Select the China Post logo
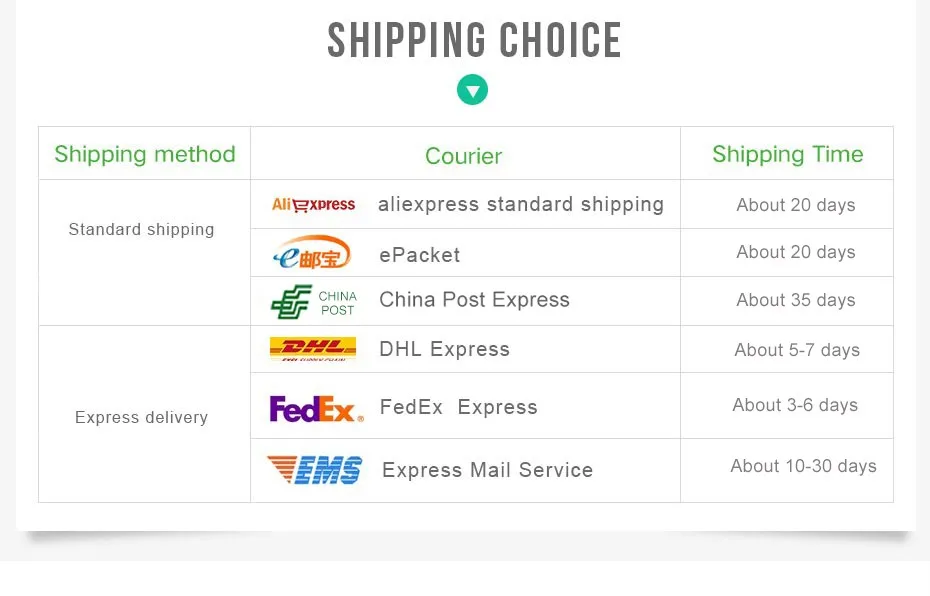Viewport: 930px width, 596px height. (314, 302)
